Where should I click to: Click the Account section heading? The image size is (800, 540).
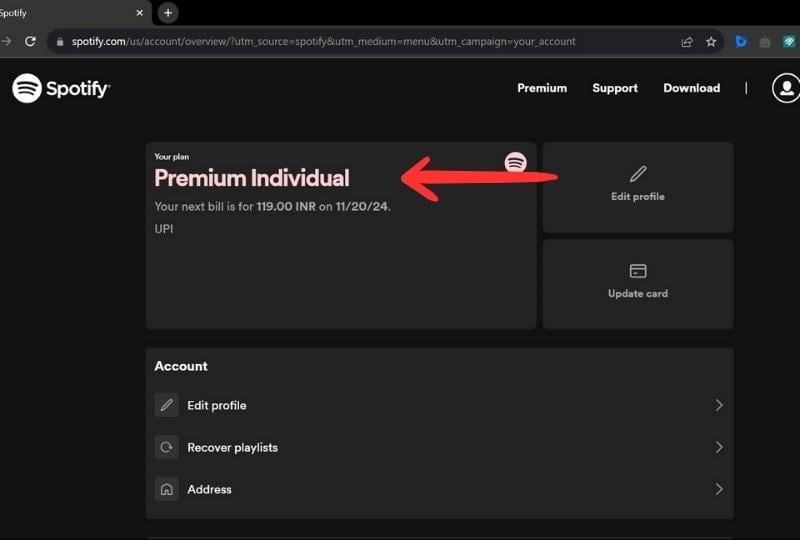tap(181, 366)
